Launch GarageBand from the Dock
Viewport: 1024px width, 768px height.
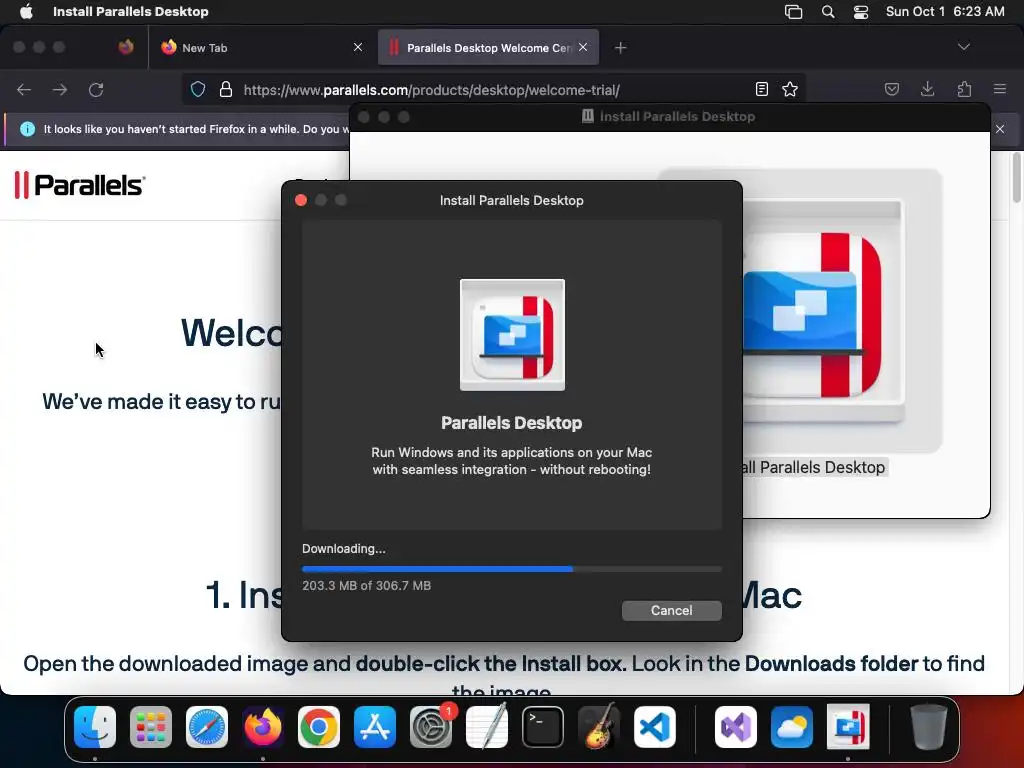coord(599,727)
